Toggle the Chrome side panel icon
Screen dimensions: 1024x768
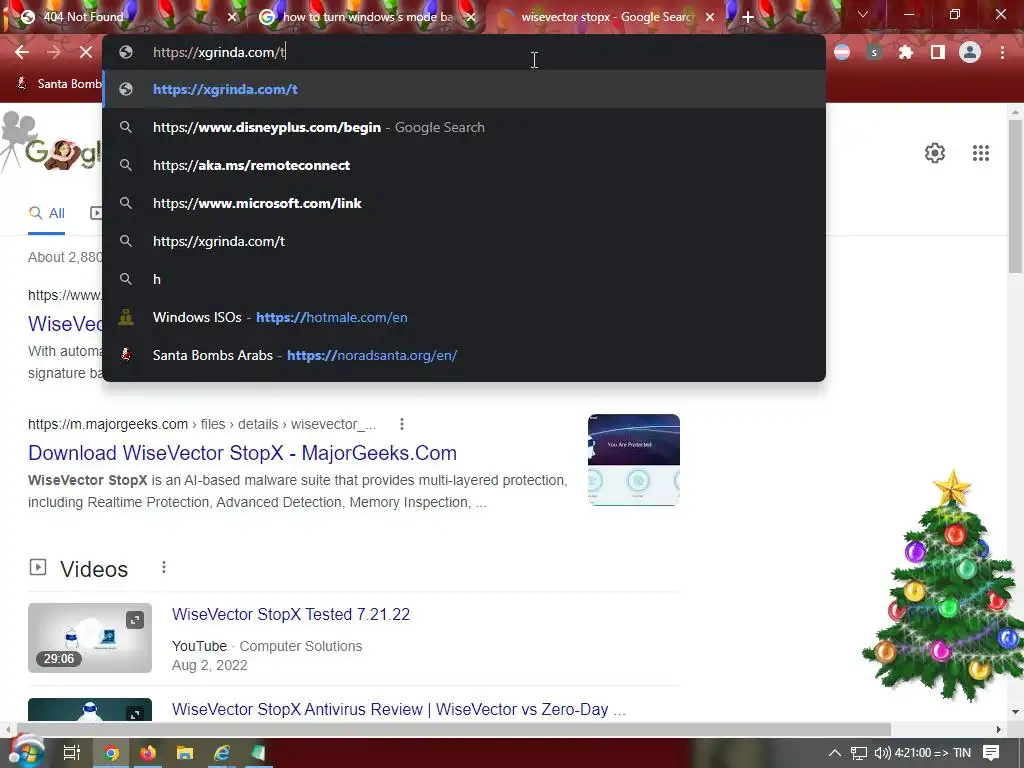click(938, 52)
